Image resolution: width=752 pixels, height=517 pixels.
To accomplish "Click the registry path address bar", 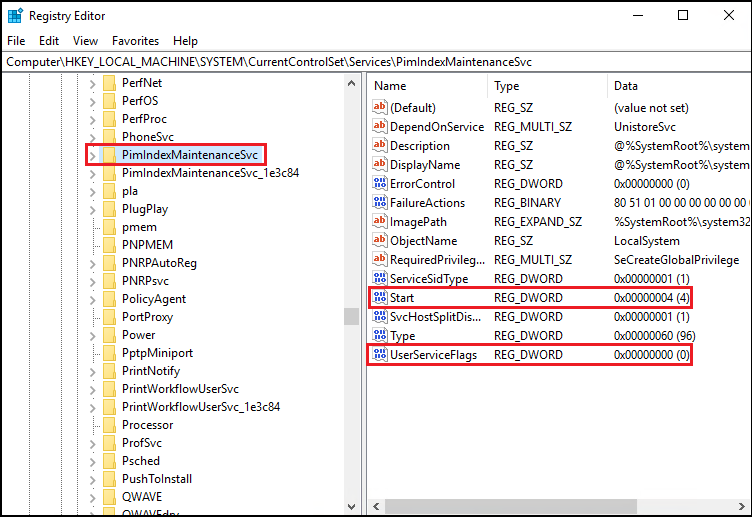I will (375, 61).
